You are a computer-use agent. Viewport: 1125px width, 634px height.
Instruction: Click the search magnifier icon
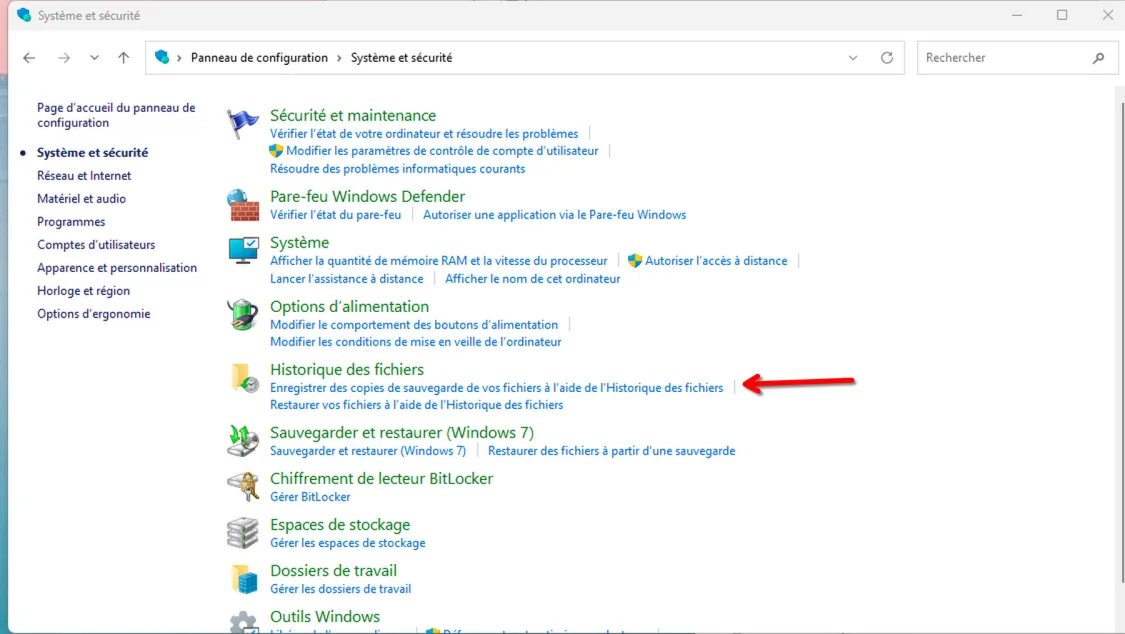1098,57
